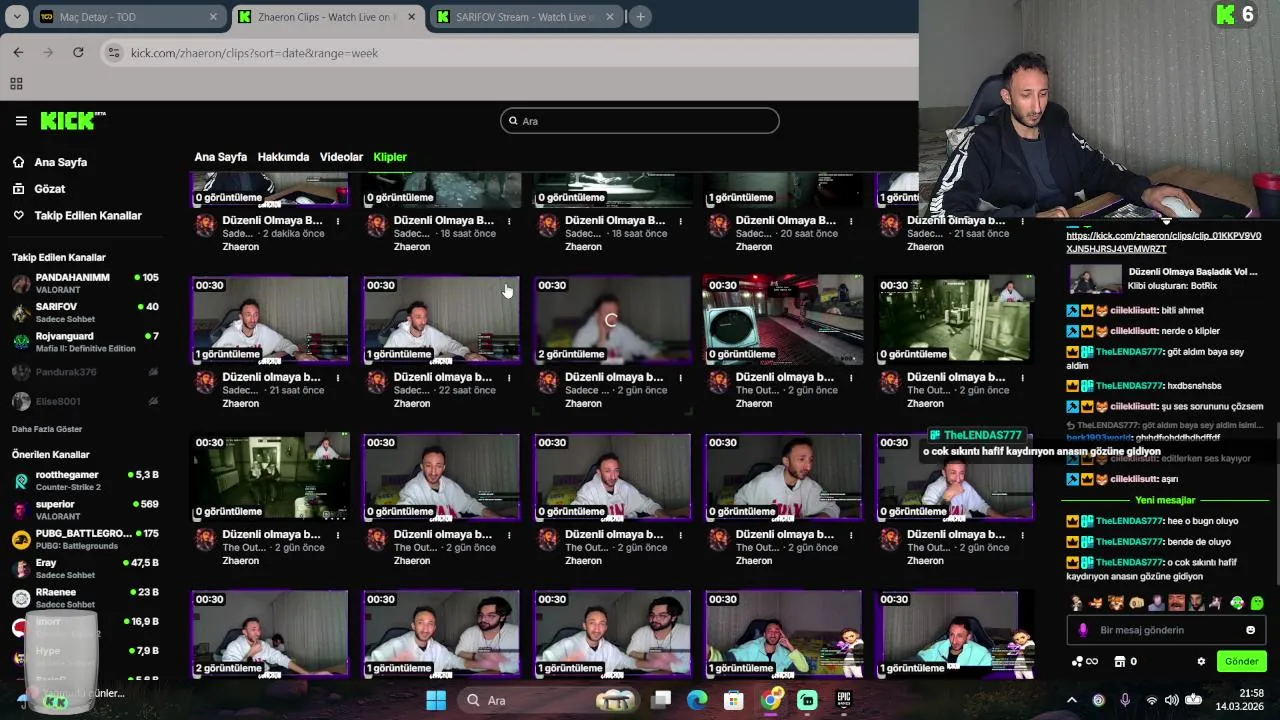Screen dimensions: 1280x720
Task: Select the Klipler channel tab
Action: pyautogui.click(x=390, y=157)
